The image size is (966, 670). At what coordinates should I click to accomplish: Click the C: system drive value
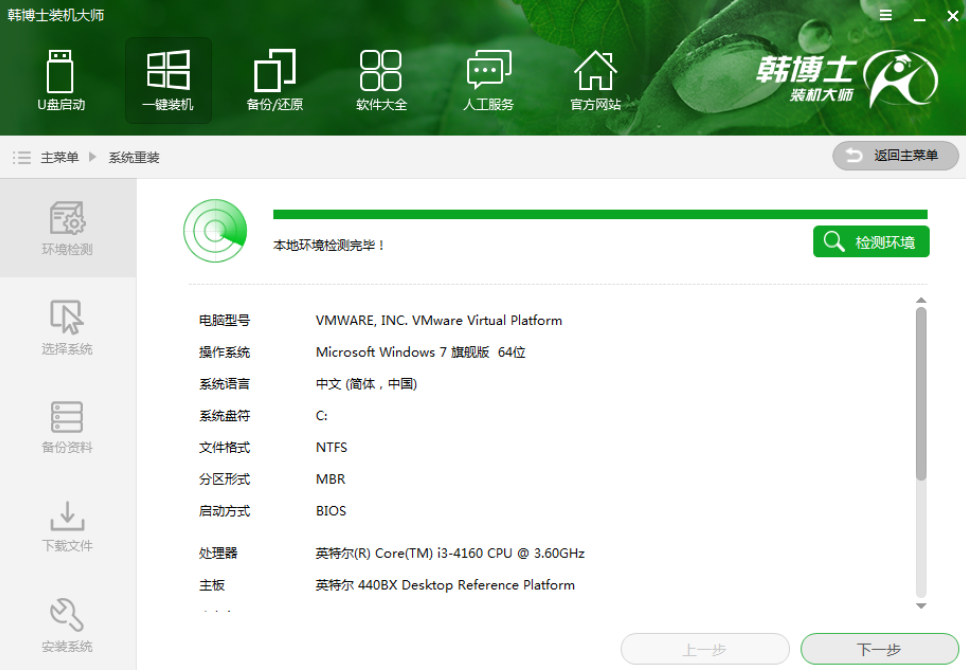[x=322, y=416]
